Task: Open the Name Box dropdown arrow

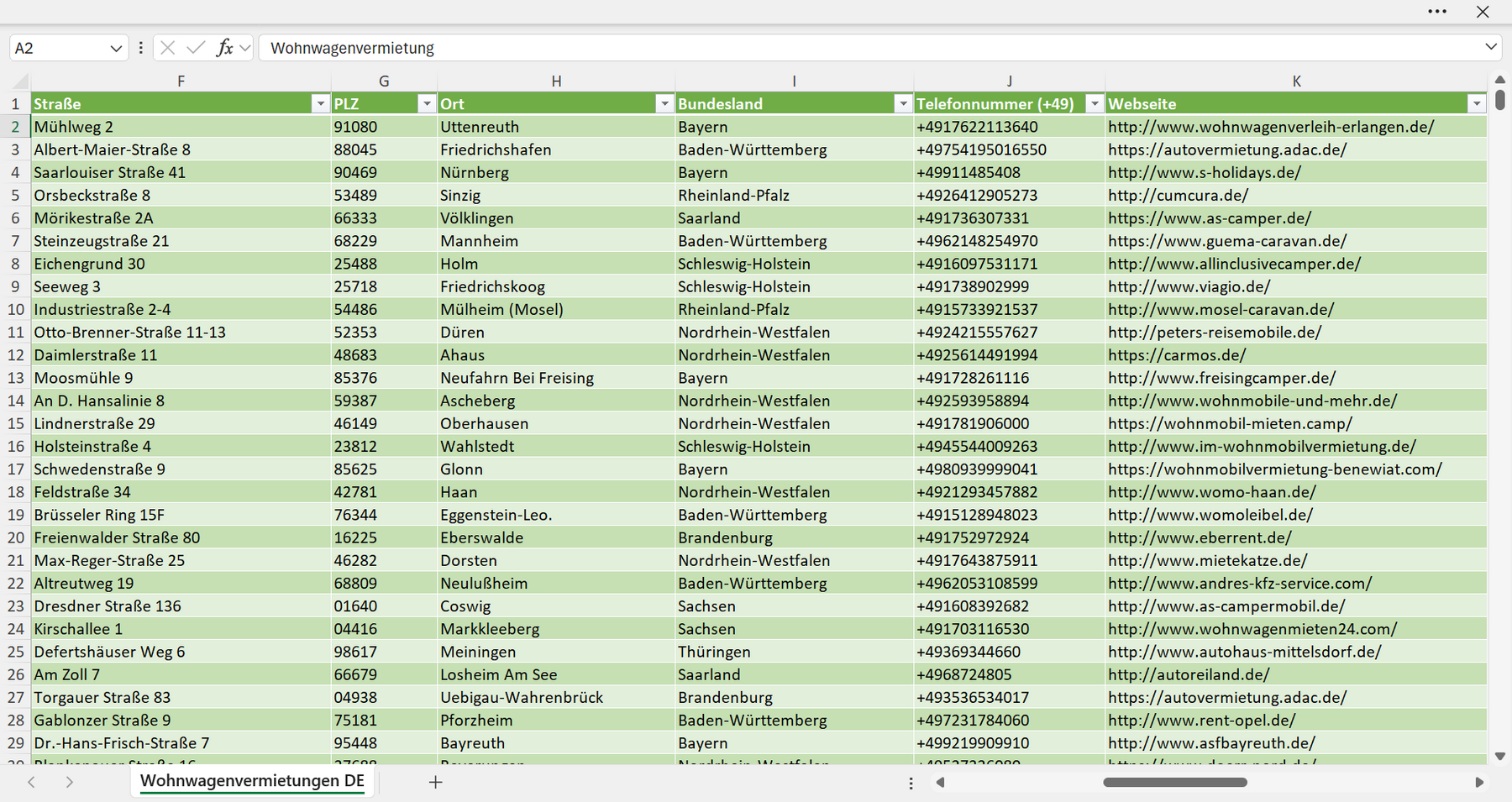Action: [x=116, y=49]
